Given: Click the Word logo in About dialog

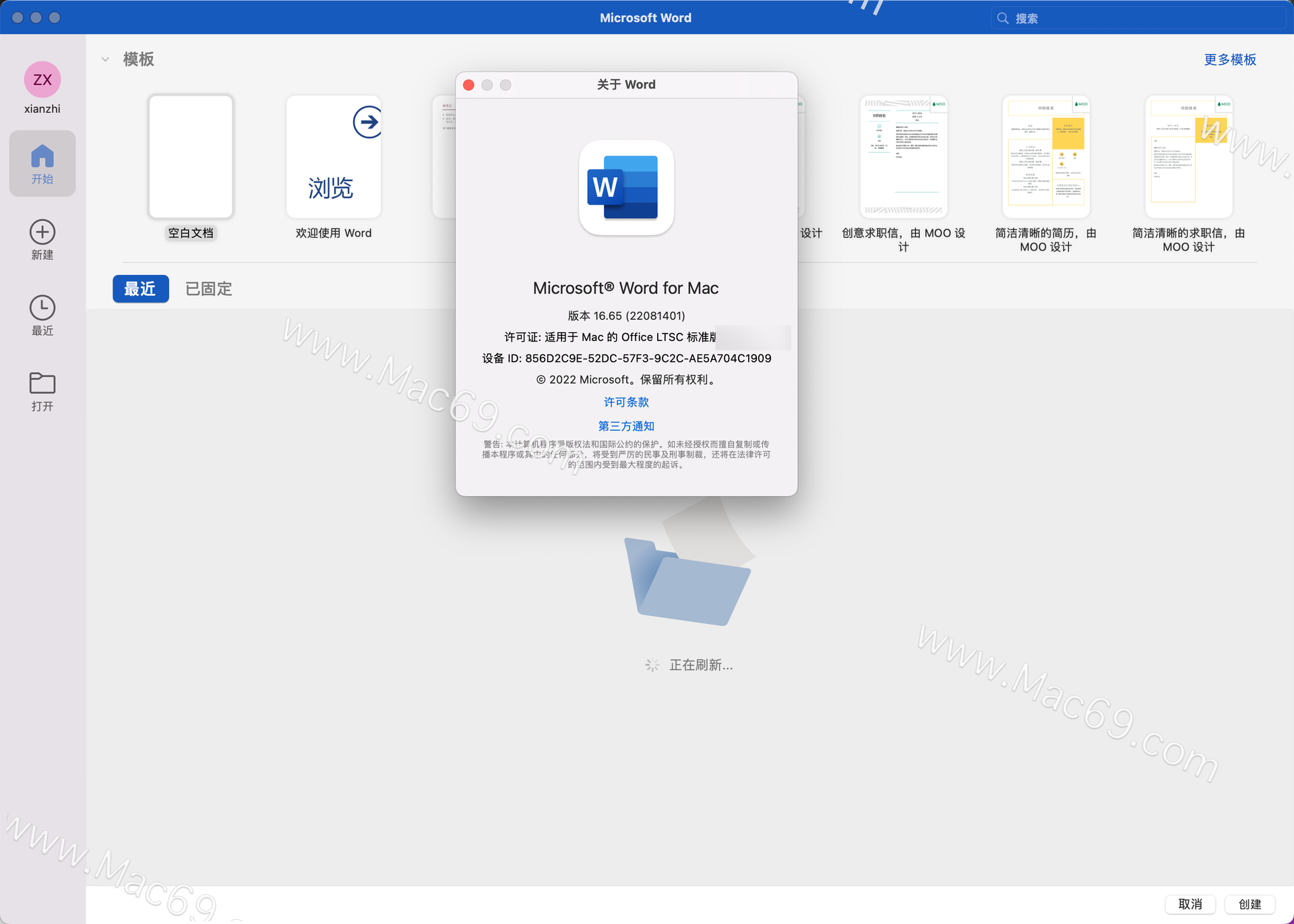Looking at the screenshot, I should tap(625, 188).
